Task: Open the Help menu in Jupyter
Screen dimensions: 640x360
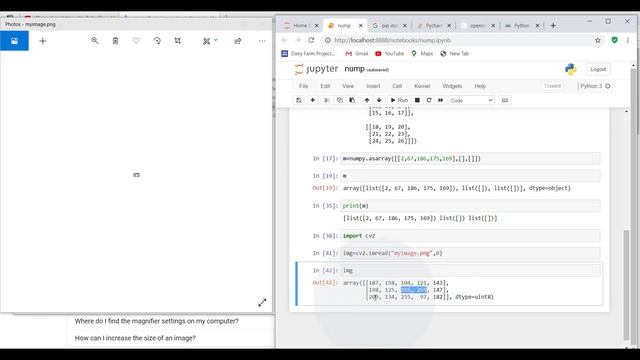Action: click(x=480, y=86)
